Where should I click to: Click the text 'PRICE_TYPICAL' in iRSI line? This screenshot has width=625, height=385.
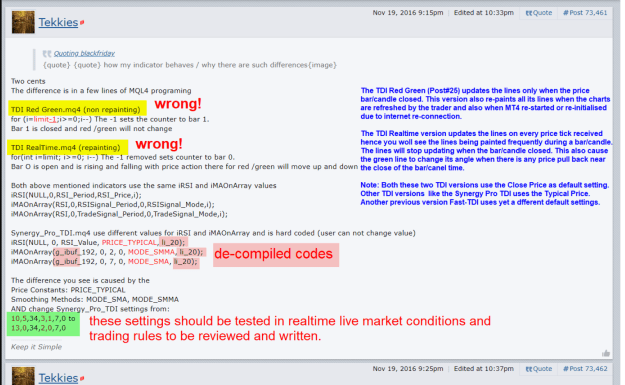coord(129,242)
